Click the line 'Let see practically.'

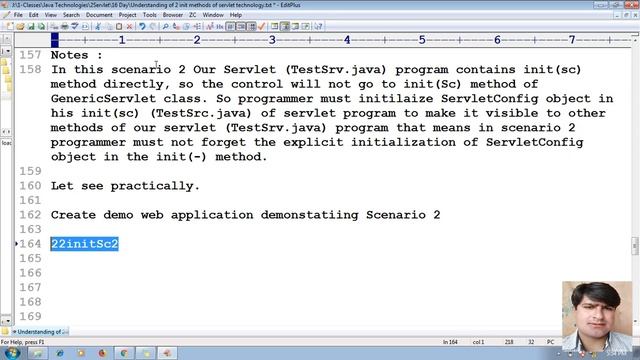125,186
